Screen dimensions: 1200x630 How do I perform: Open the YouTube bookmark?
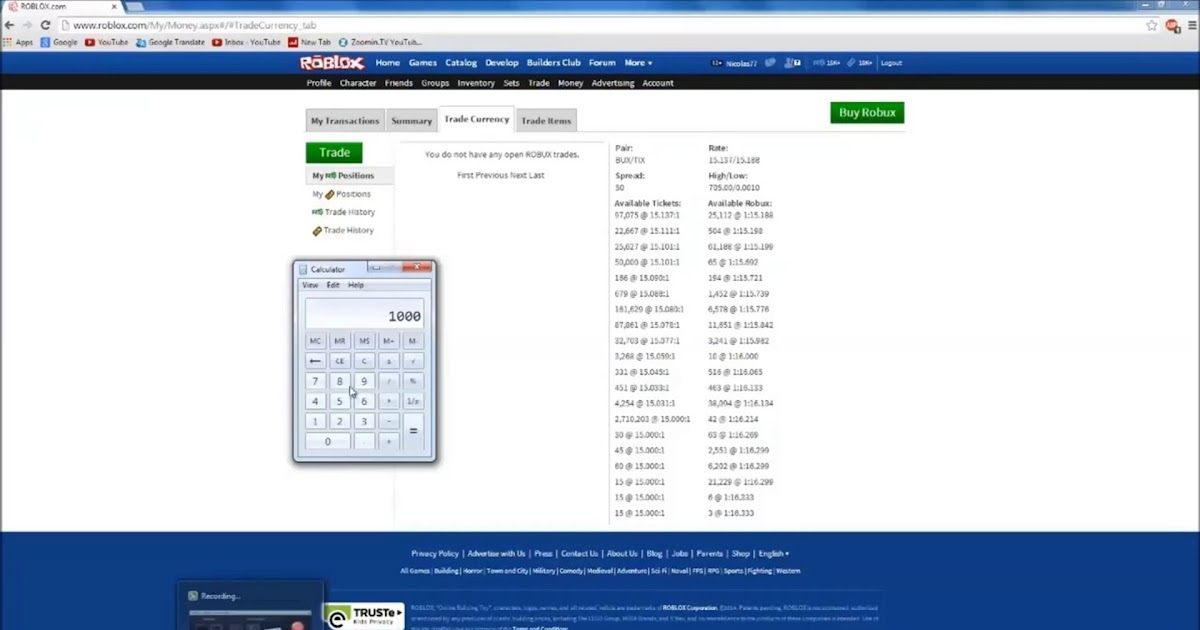[106, 42]
